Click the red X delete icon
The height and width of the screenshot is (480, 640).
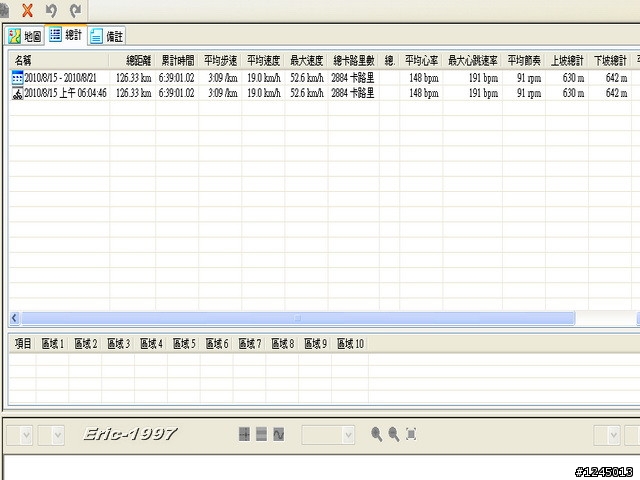coord(27,10)
